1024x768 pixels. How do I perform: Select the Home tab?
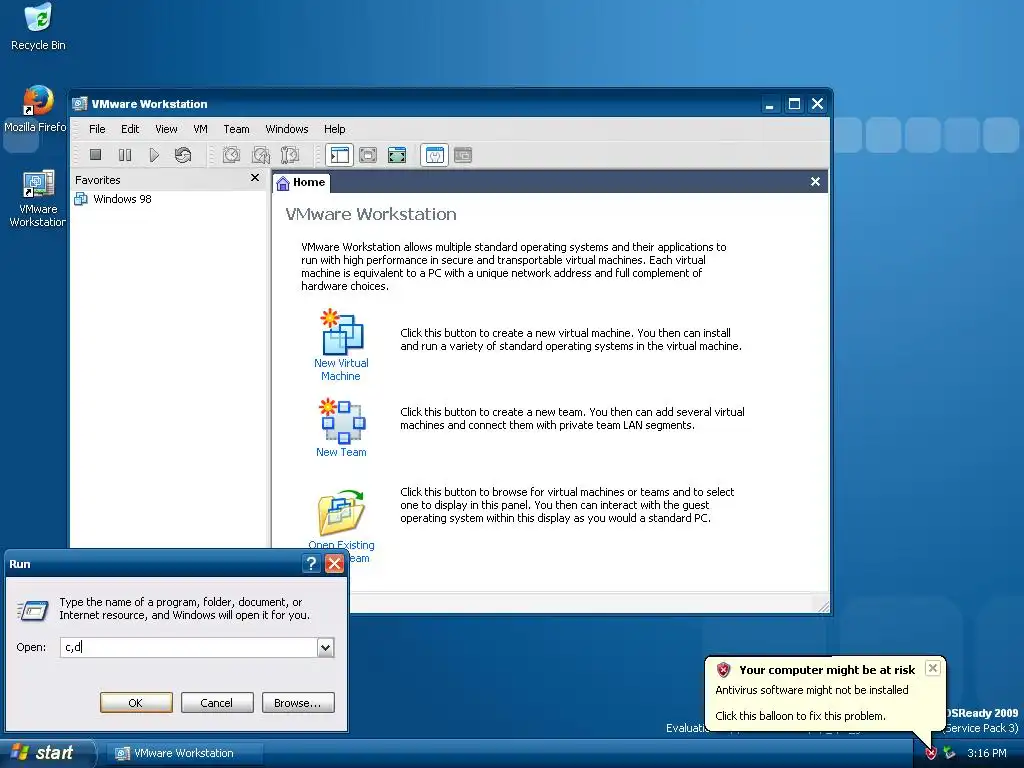point(301,182)
